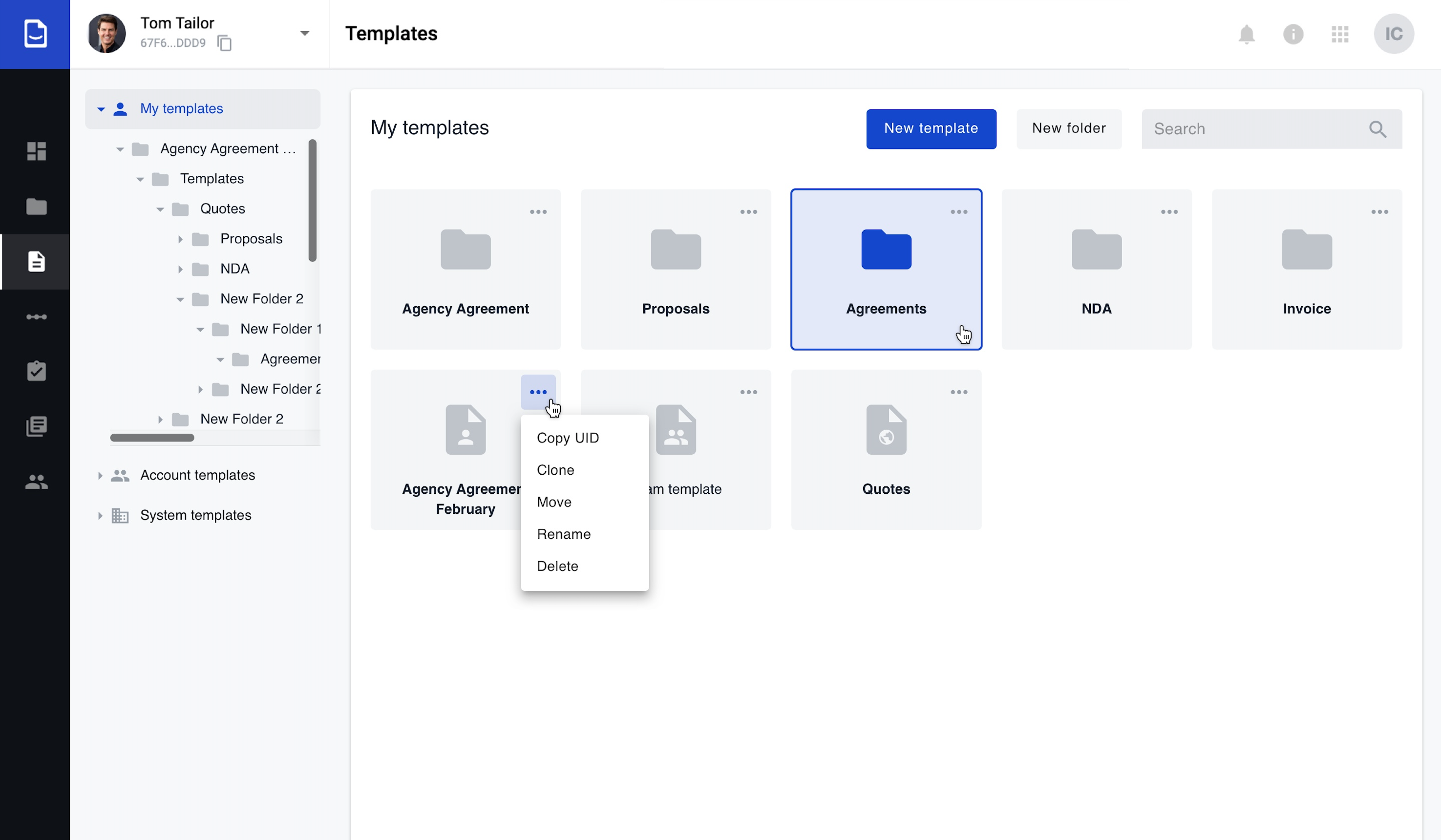
Task: Click the horizontal scrollbar under the folder tree
Action: tap(152, 438)
